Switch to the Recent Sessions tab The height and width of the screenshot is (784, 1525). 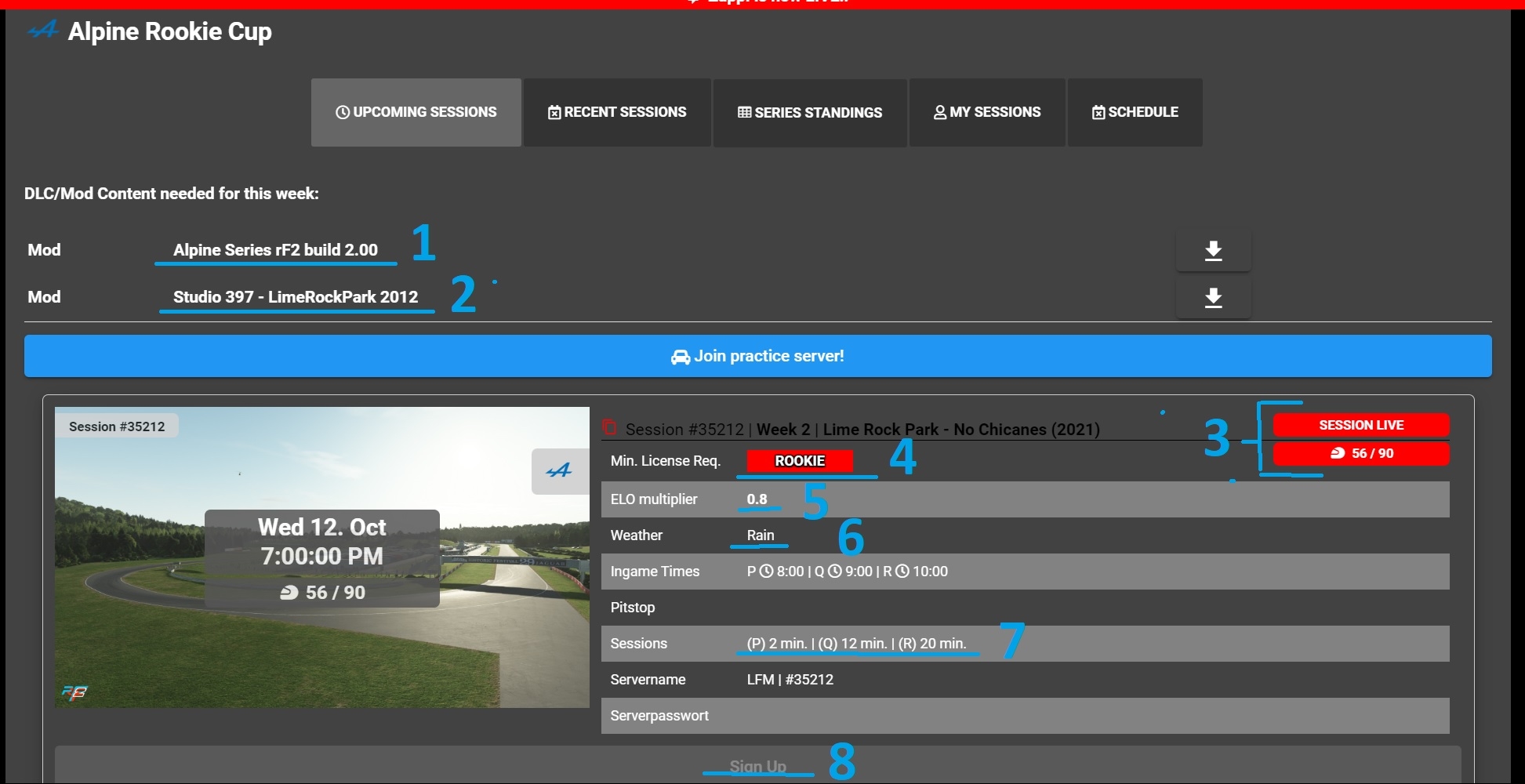point(617,112)
